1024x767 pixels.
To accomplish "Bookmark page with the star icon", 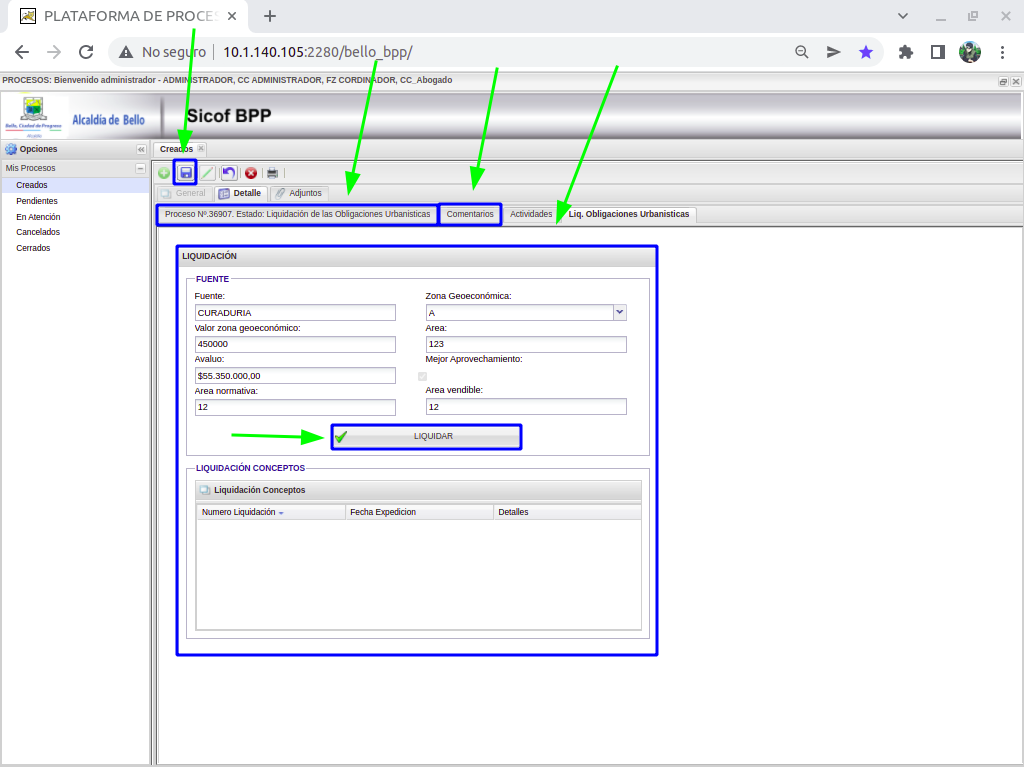I will point(866,52).
